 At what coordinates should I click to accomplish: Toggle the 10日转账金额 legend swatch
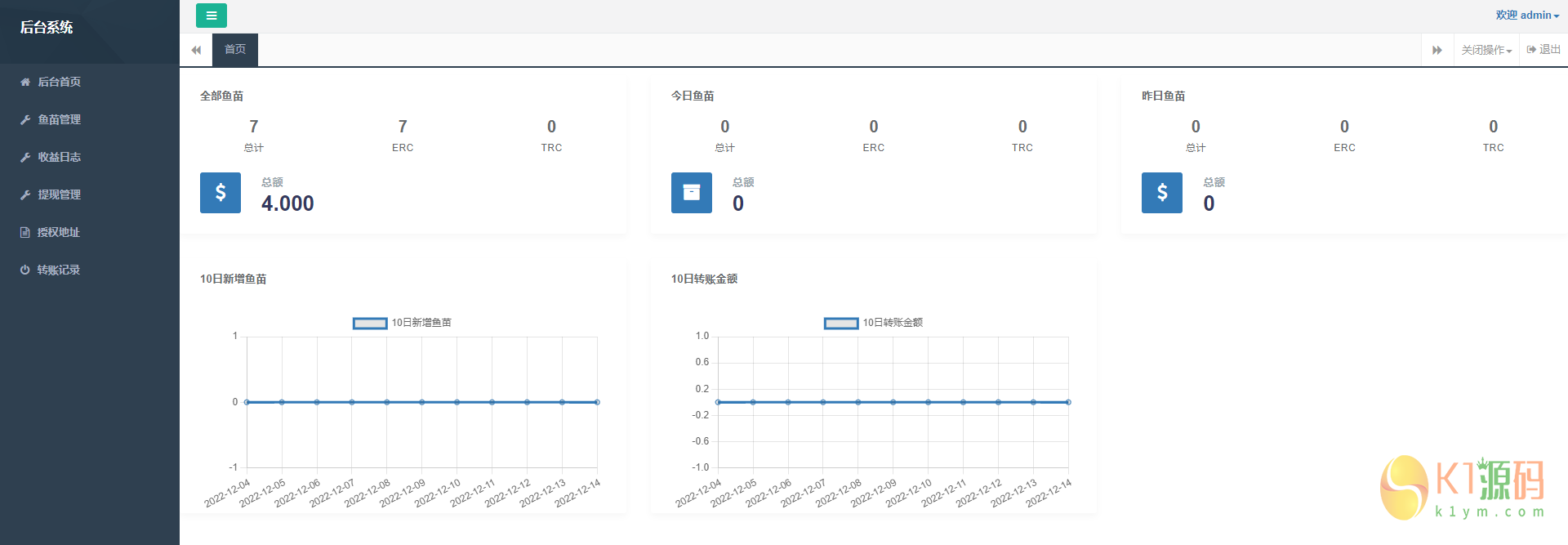841,323
